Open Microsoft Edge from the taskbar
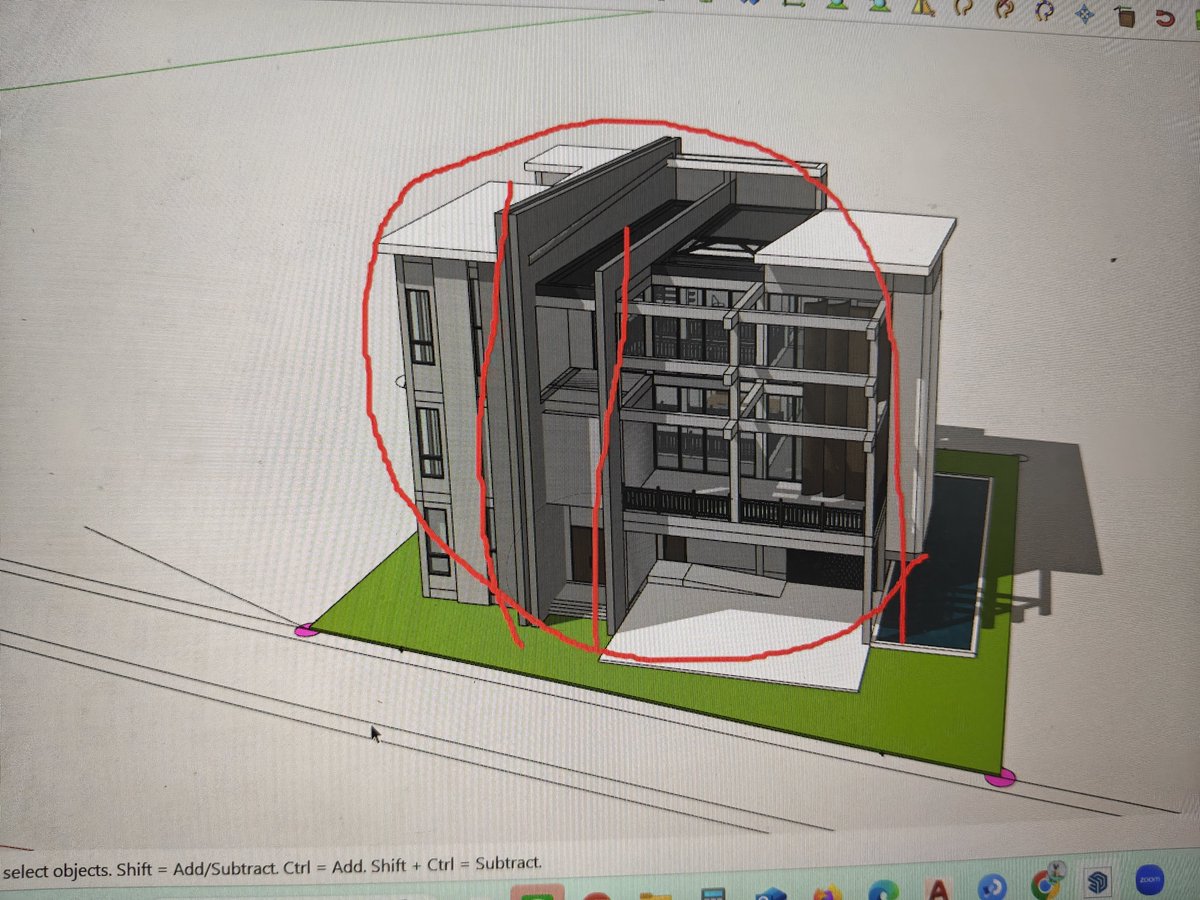The height and width of the screenshot is (900, 1200). 883,889
